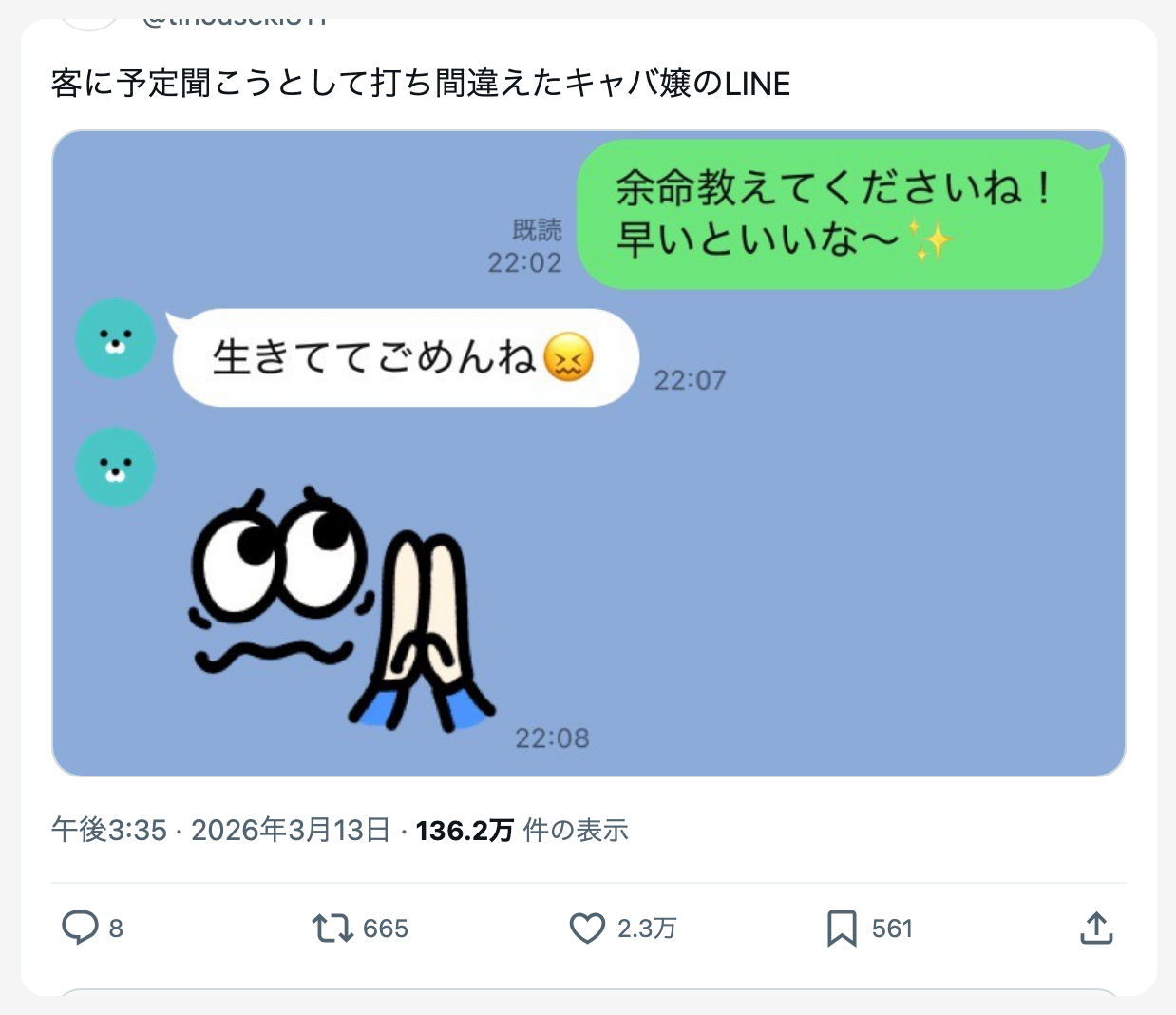Share the tweet via the share icon
The image size is (1176, 1015).
click(1097, 929)
